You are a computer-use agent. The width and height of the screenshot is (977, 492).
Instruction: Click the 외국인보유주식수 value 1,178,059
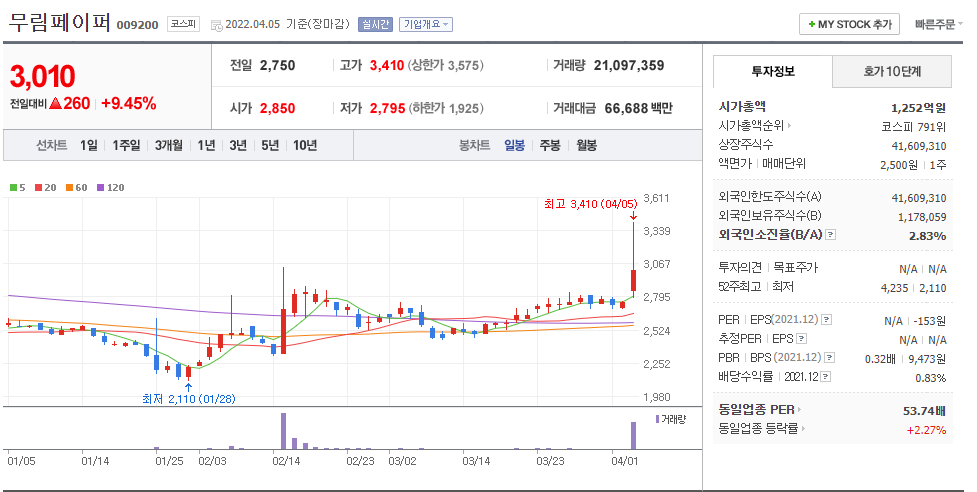tap(922, 217)
